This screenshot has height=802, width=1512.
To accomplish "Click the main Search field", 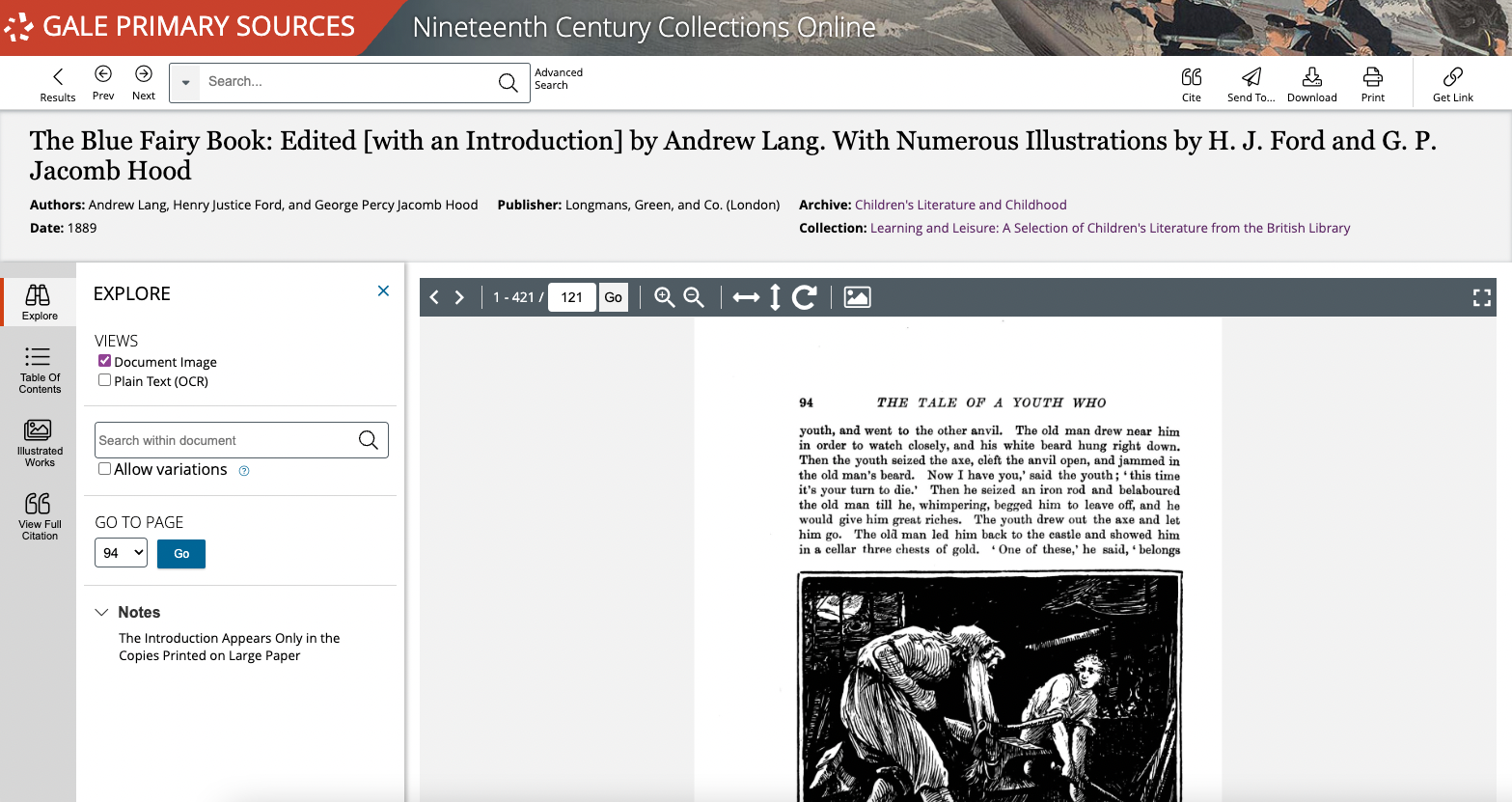I will coord(347,82).
